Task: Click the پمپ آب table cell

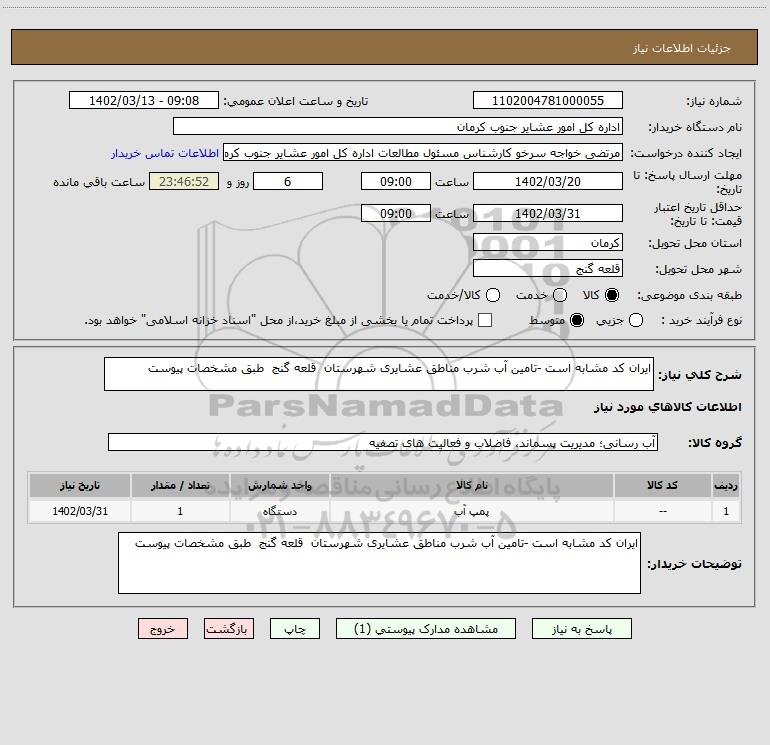Action: tap(471, 511)
